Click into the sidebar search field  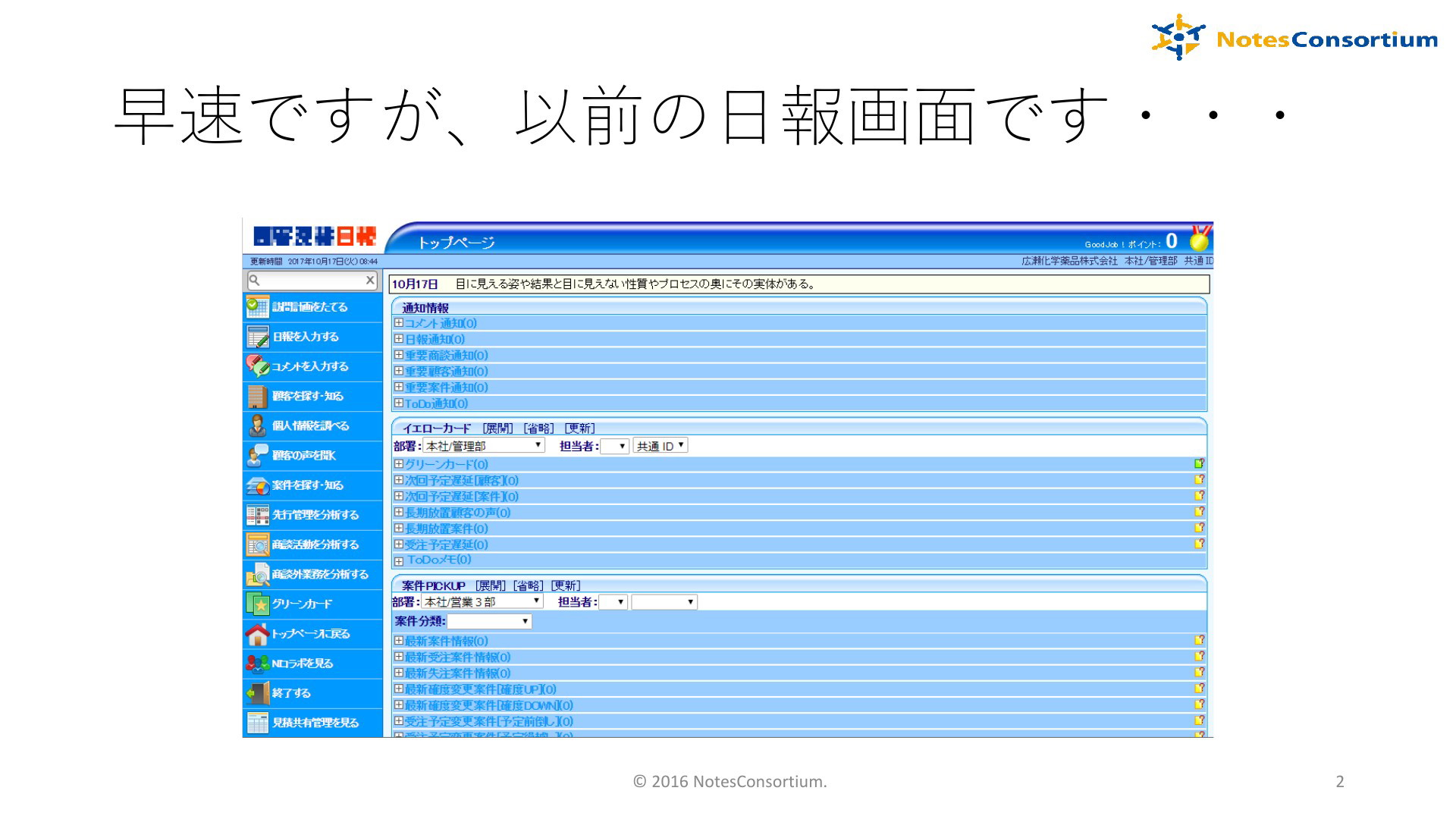(312, 281)
